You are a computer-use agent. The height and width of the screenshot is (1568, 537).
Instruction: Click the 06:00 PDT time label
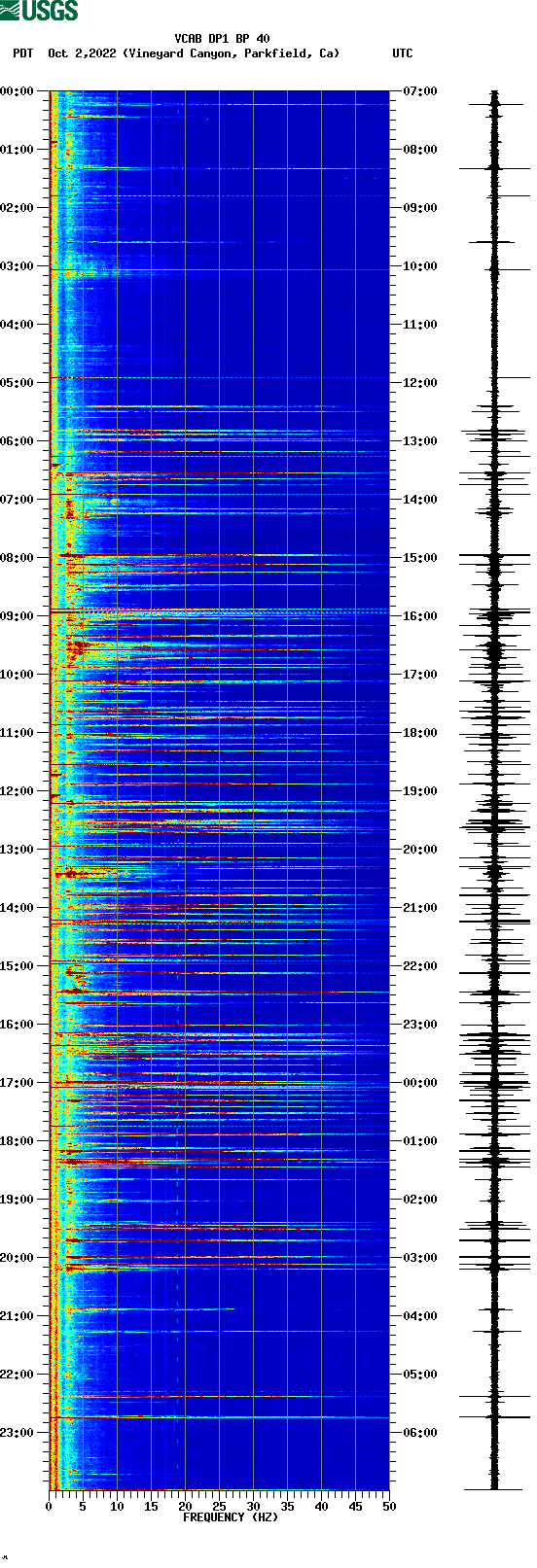pos(18,441)
